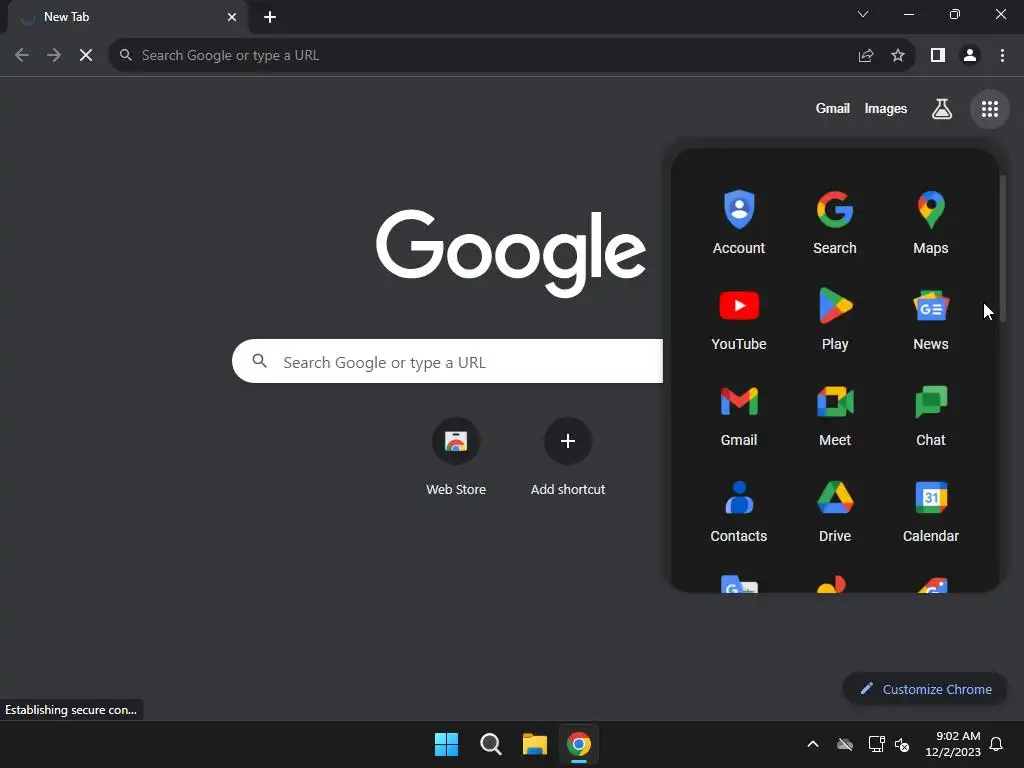Click the Chrome taskbar icon

(x=579, y=744)
